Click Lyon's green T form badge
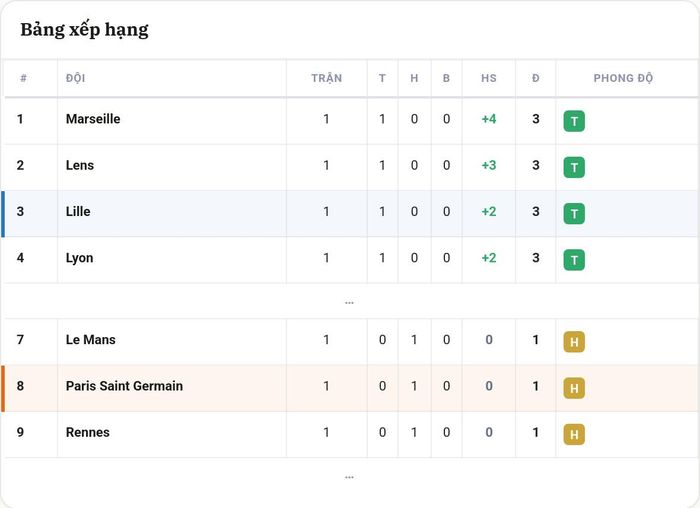Image resolution: width=700 pixels, height=508 pixels. tap(574, 260)
